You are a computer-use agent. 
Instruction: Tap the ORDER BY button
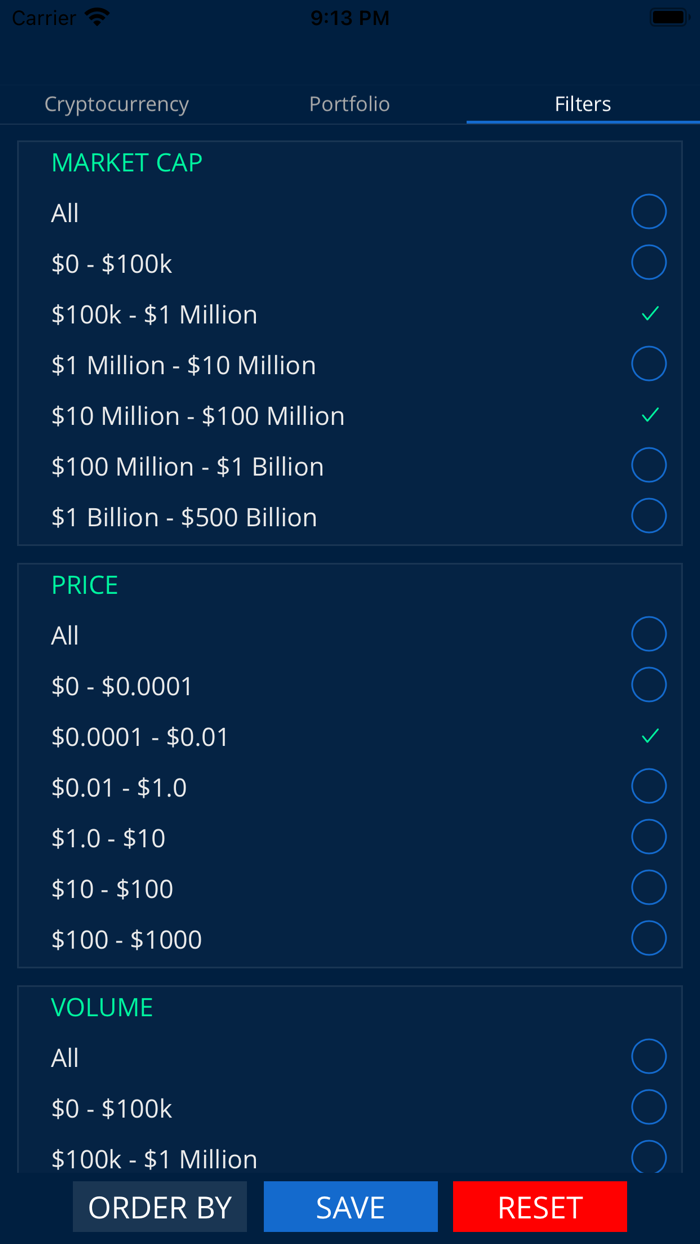point(159,1206)
